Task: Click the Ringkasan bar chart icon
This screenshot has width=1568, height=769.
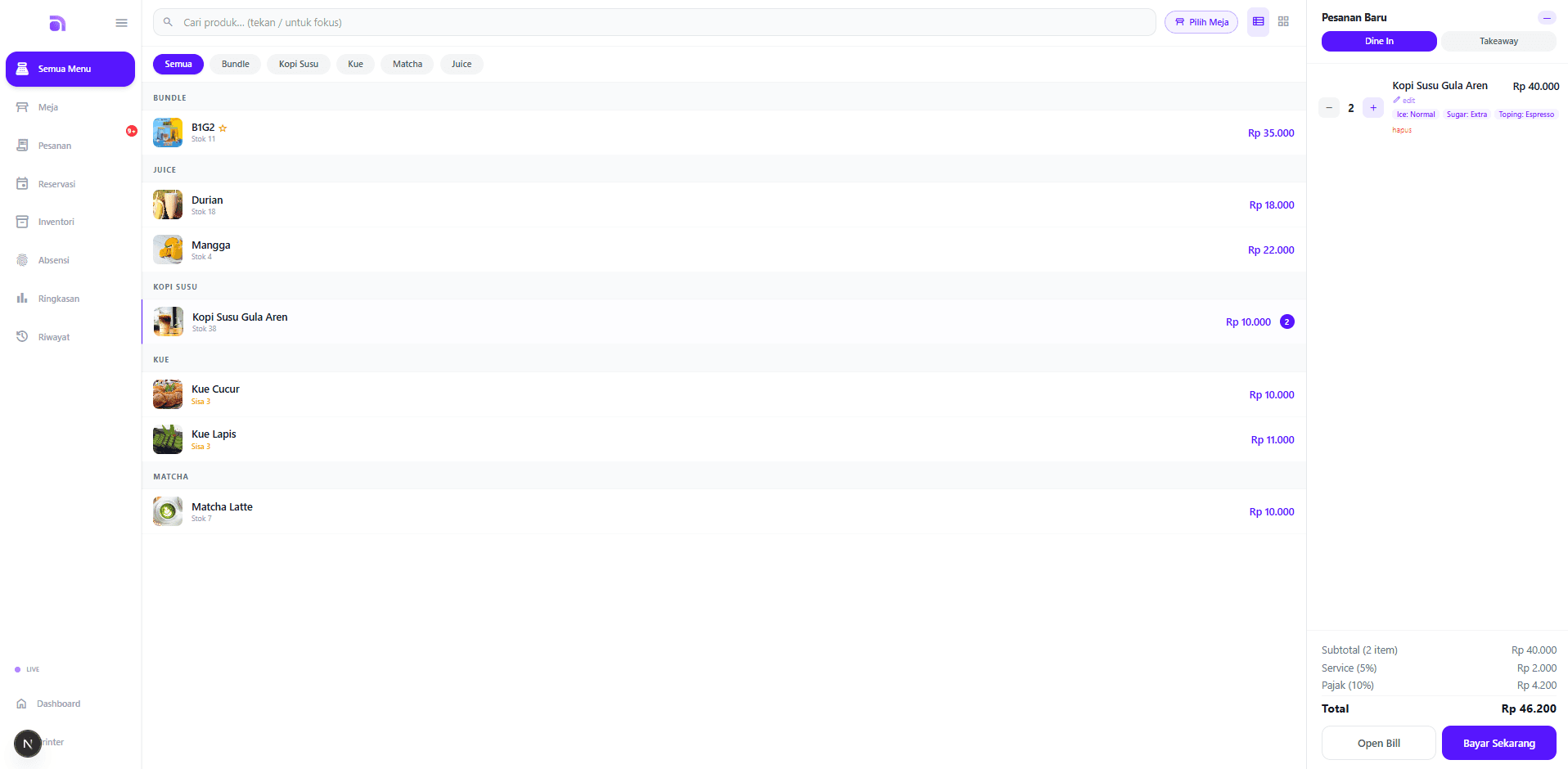Action: (x=22, y=299)
